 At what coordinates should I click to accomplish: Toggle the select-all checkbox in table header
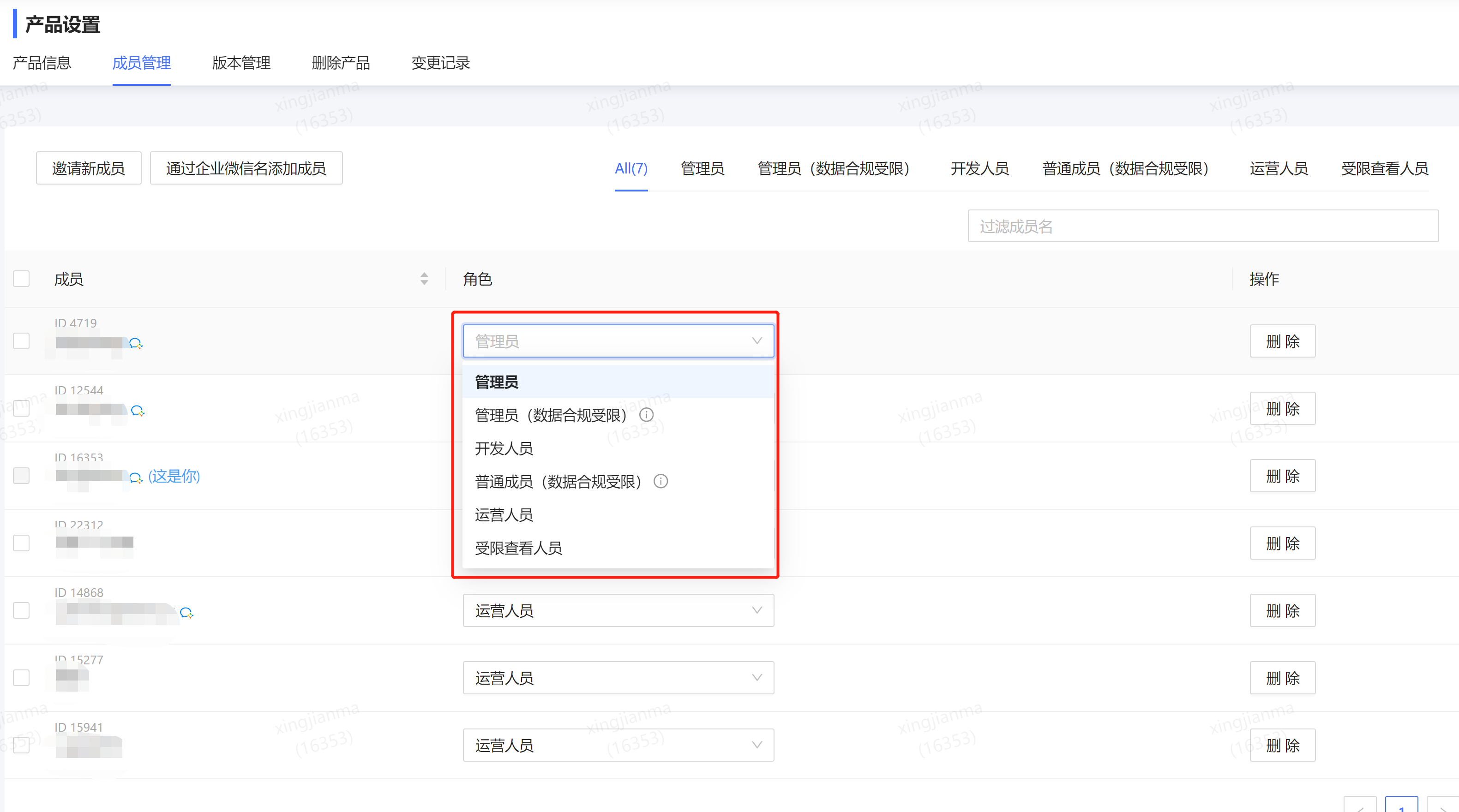coord(22,279)
